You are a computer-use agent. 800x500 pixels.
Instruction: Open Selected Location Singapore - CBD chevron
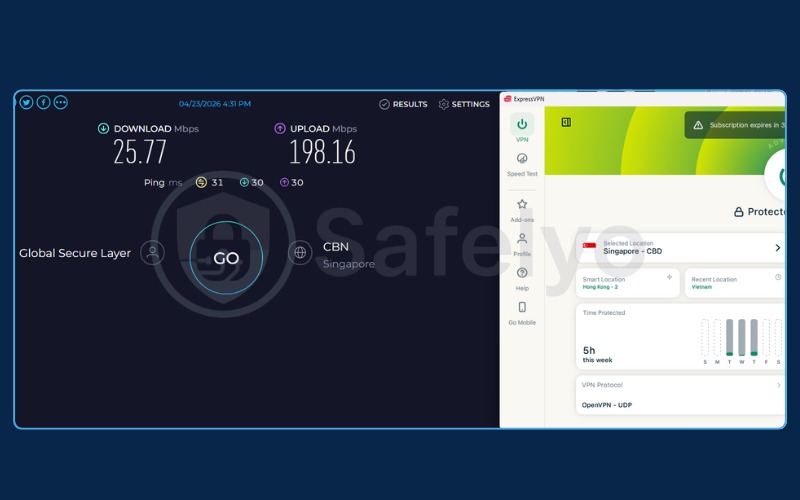click(x=778, y=247)
